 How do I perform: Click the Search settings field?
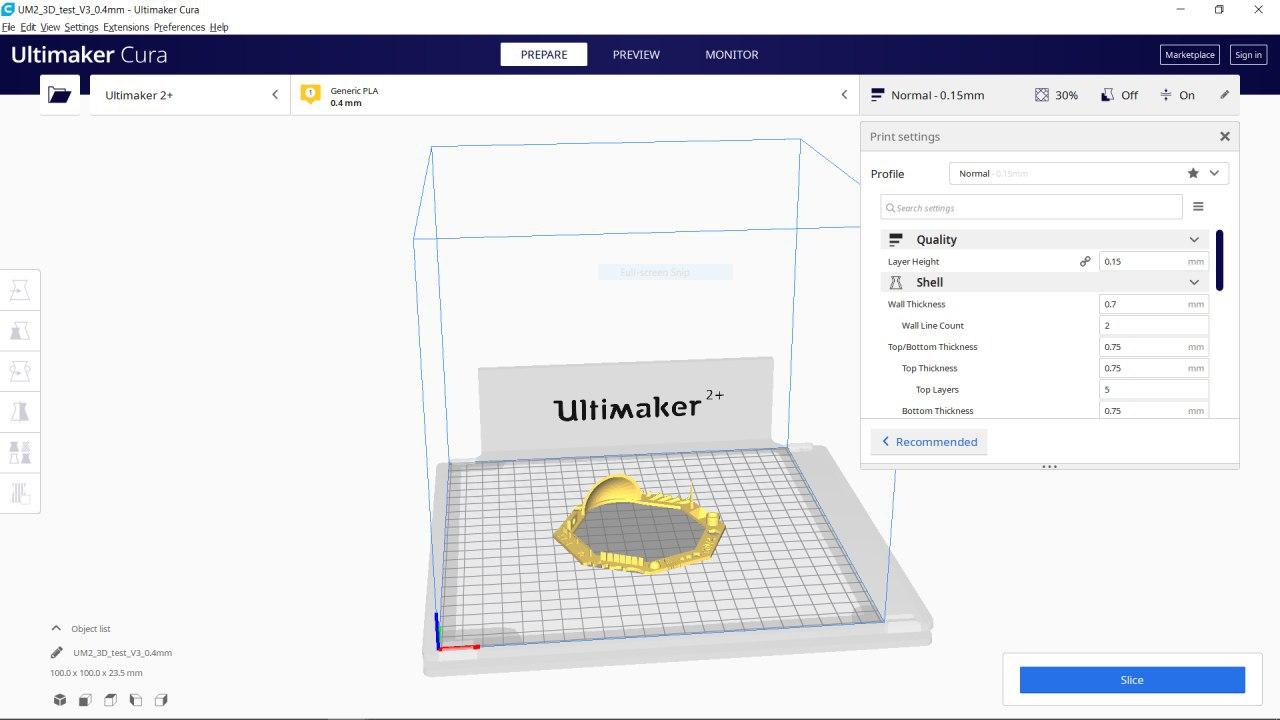pos(1031,207)
